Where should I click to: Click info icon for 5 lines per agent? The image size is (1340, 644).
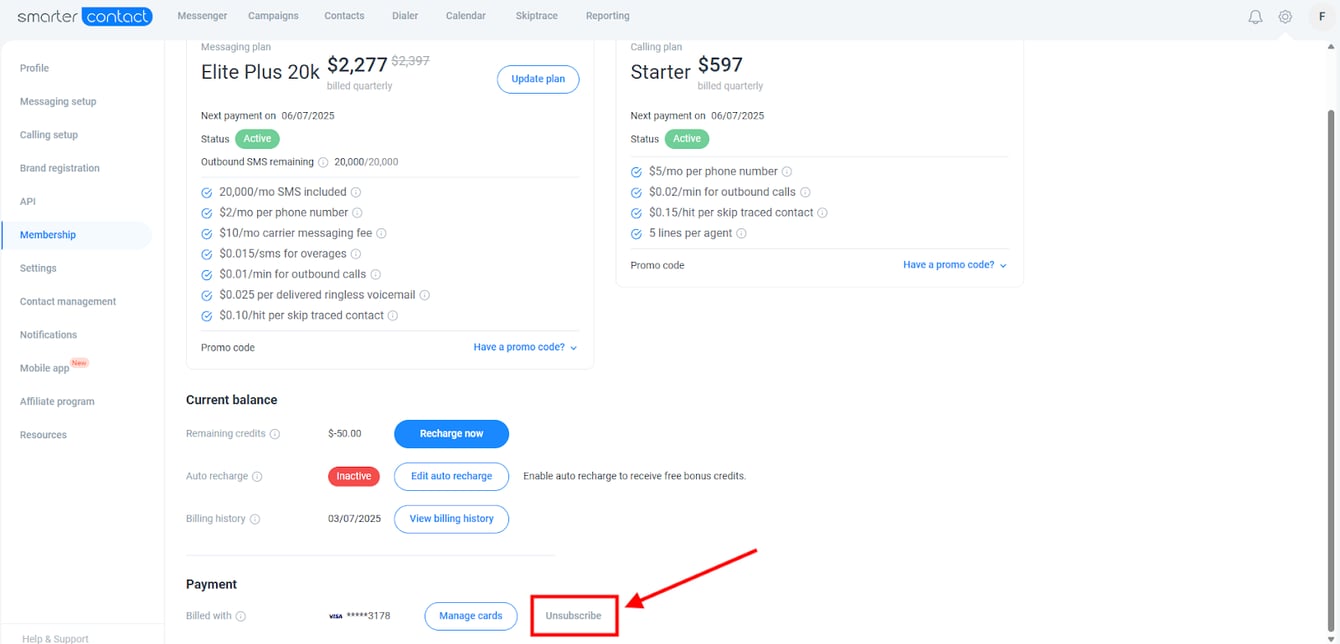click(x=741, y=233)
